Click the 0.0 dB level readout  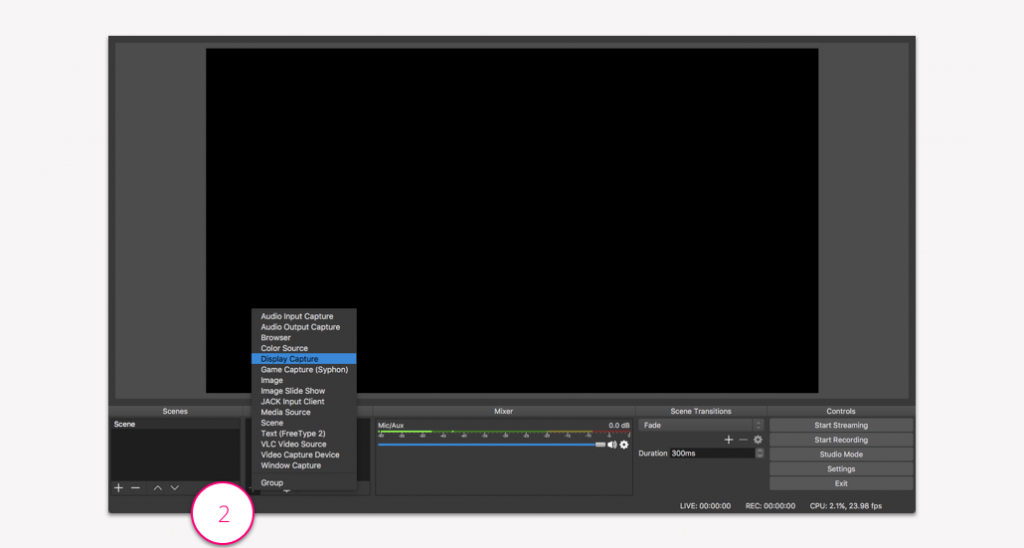coord(618,425)
